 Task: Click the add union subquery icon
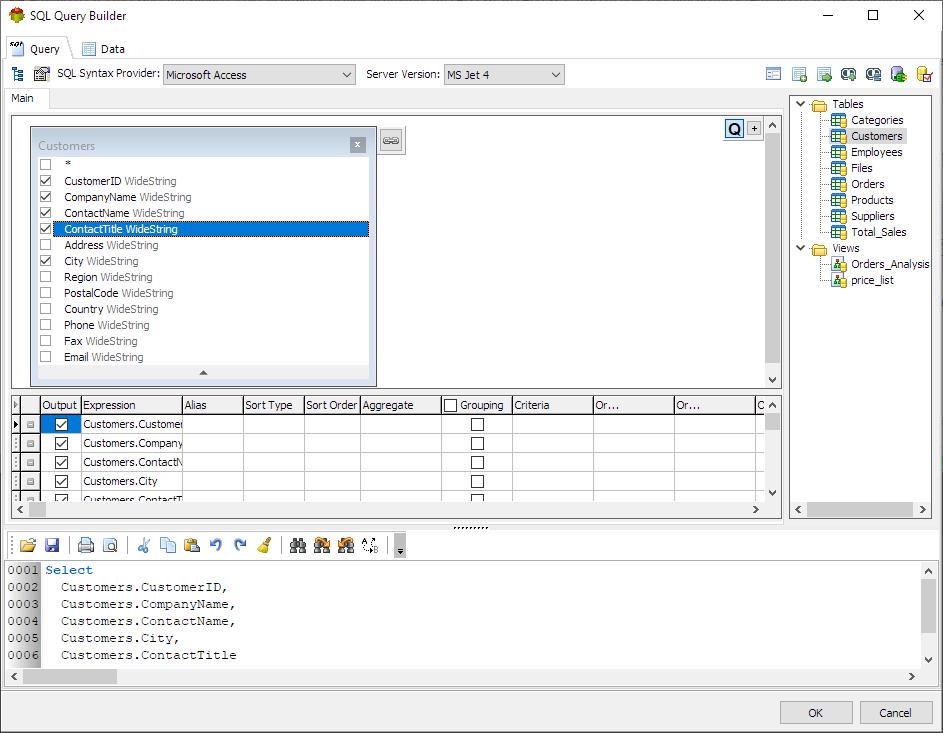[x=849, y=74]
